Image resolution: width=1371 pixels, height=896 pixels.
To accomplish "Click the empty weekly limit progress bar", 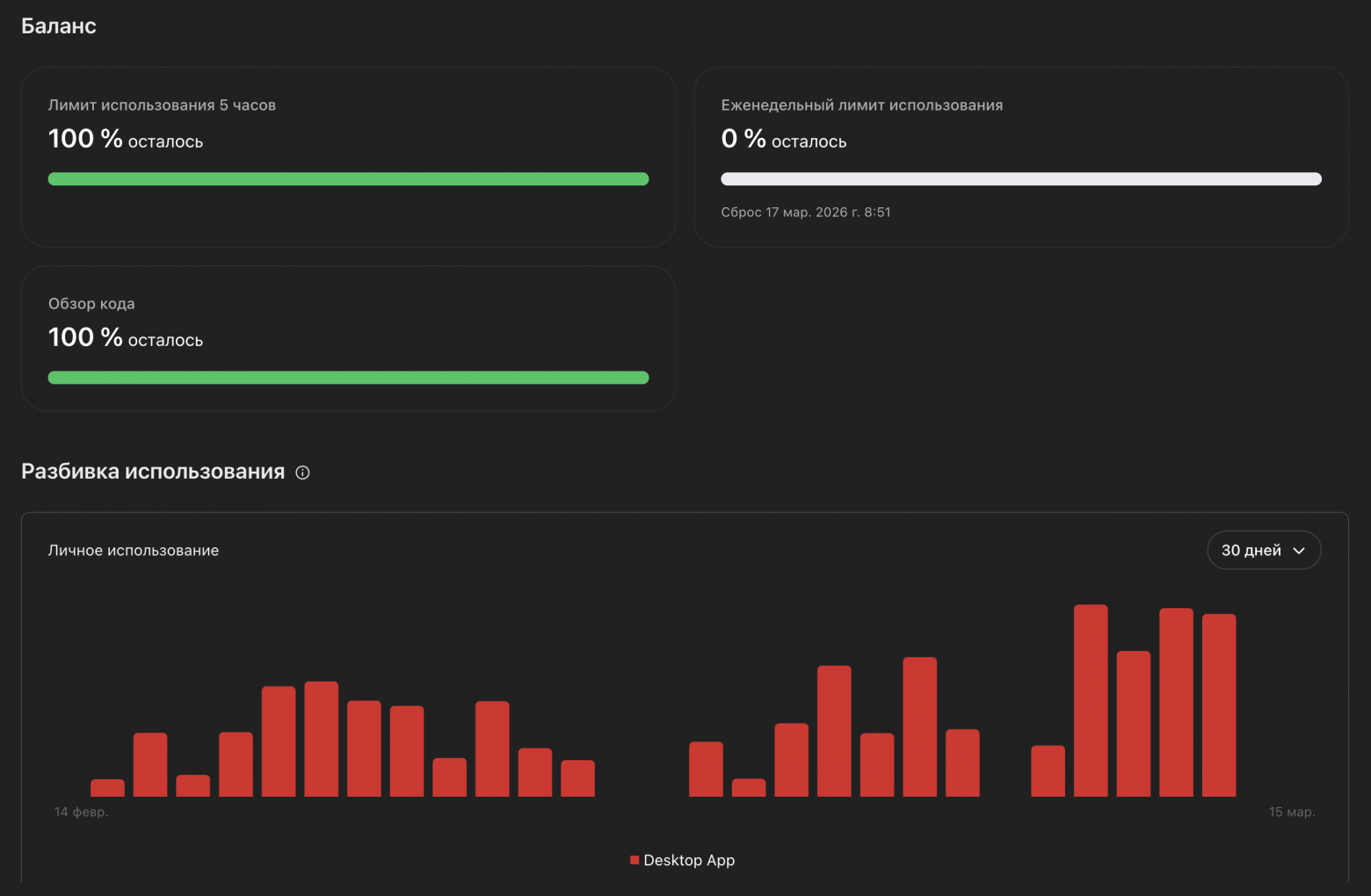I will (1020, 179).
